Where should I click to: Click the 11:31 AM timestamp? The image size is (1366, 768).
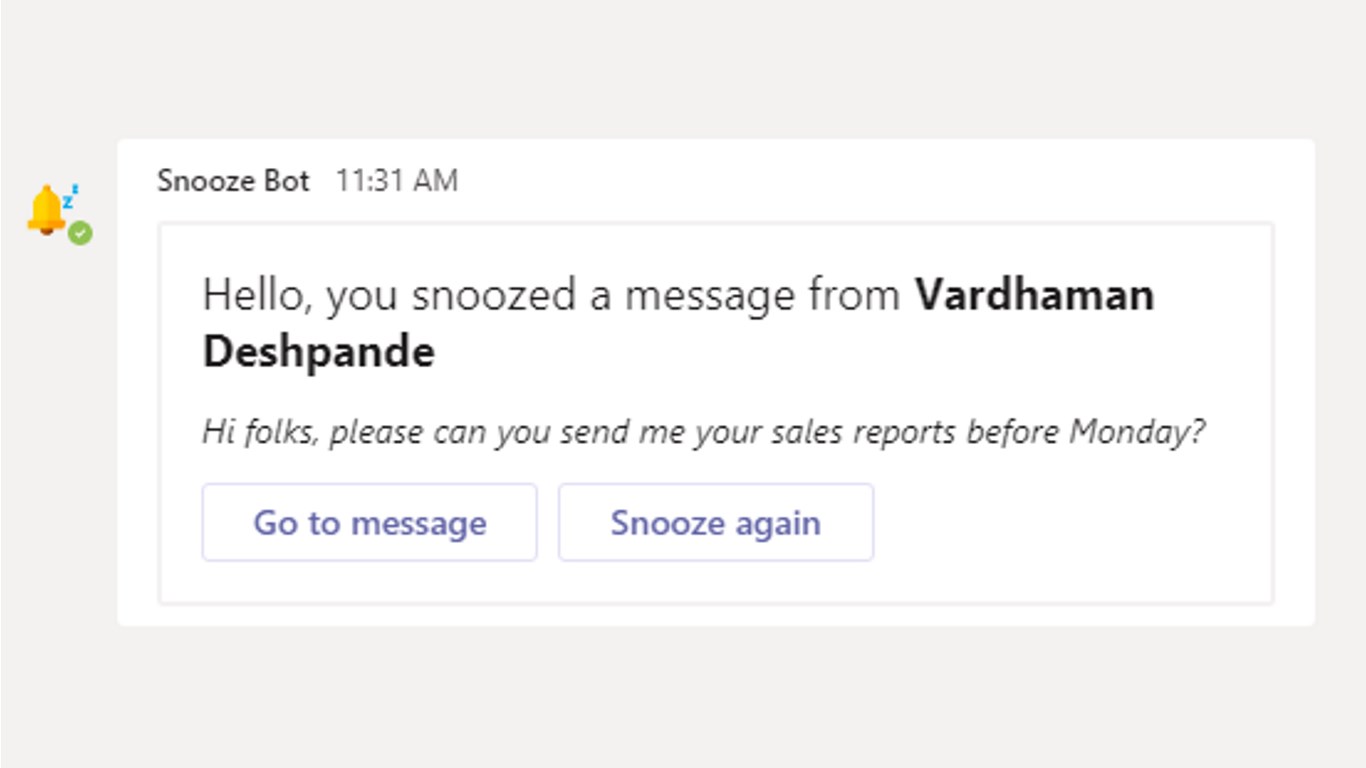point(396,181)
